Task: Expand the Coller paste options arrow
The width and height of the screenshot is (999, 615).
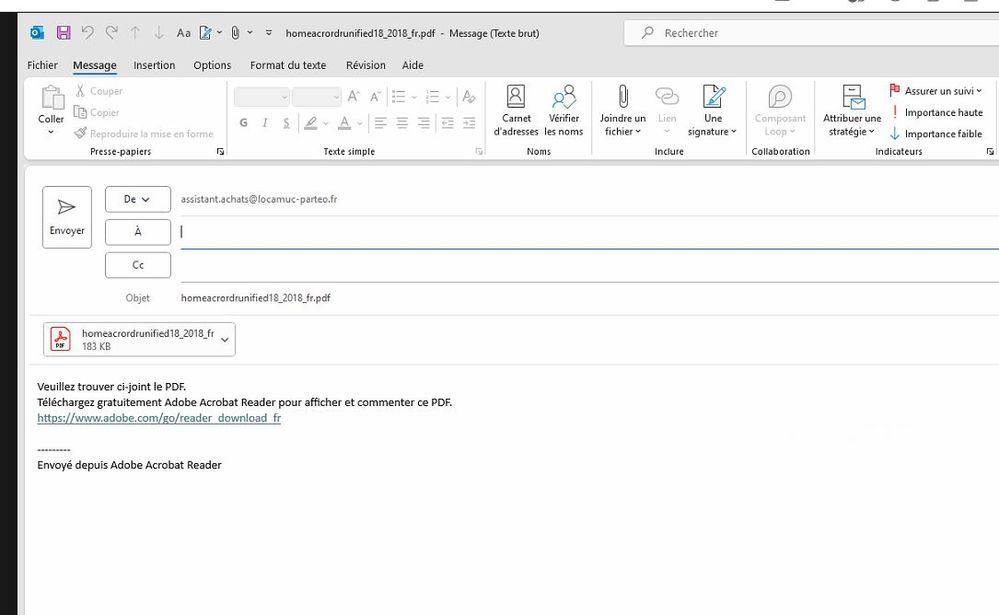Action: [x=51, y=132]
